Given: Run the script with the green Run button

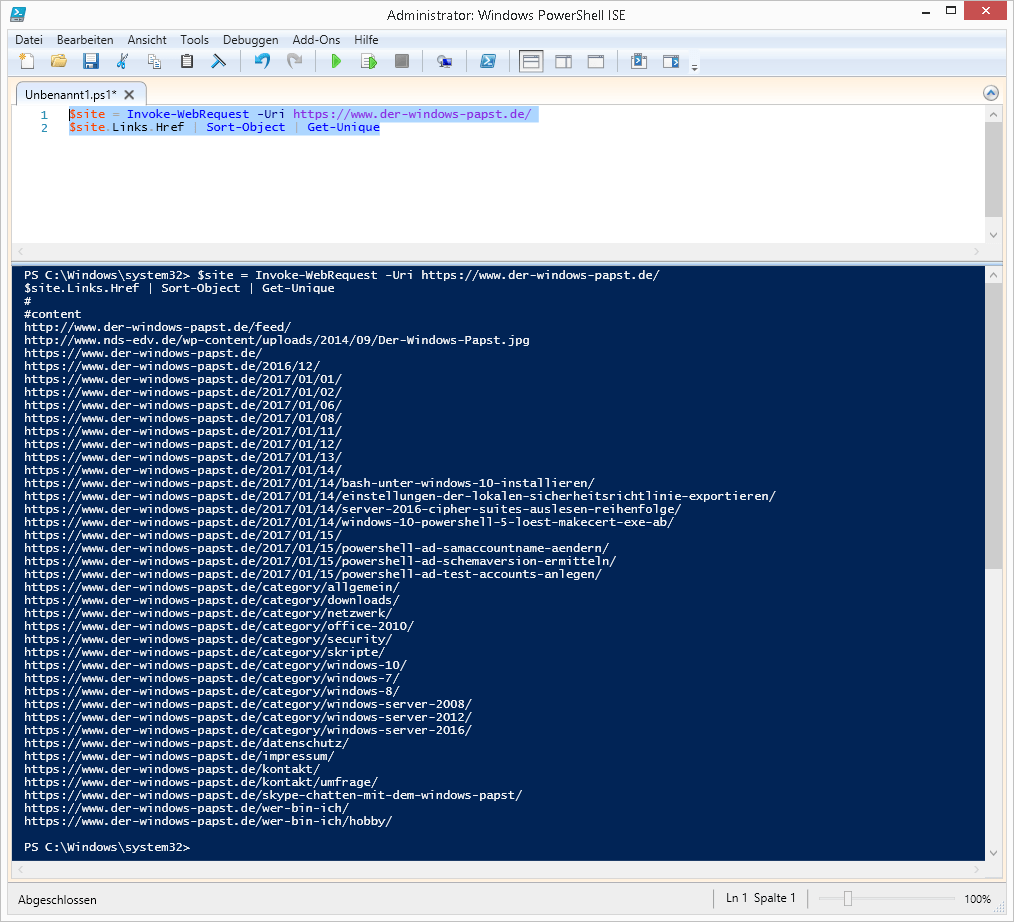Looking at the screenshot, I should [x=337, y=61].
